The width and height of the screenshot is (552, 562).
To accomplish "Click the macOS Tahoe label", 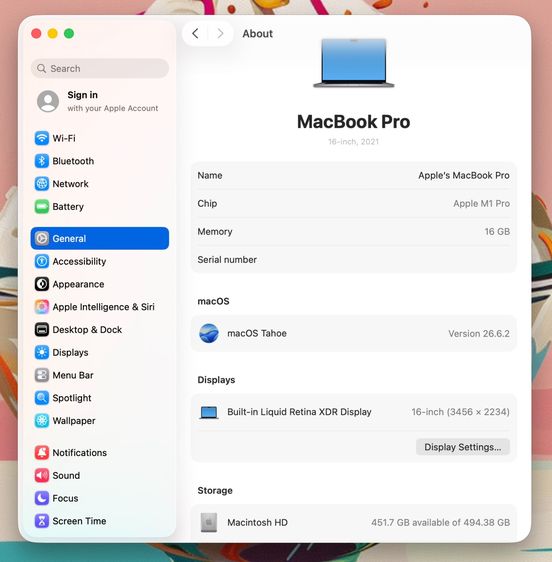I will pos(257,333).
